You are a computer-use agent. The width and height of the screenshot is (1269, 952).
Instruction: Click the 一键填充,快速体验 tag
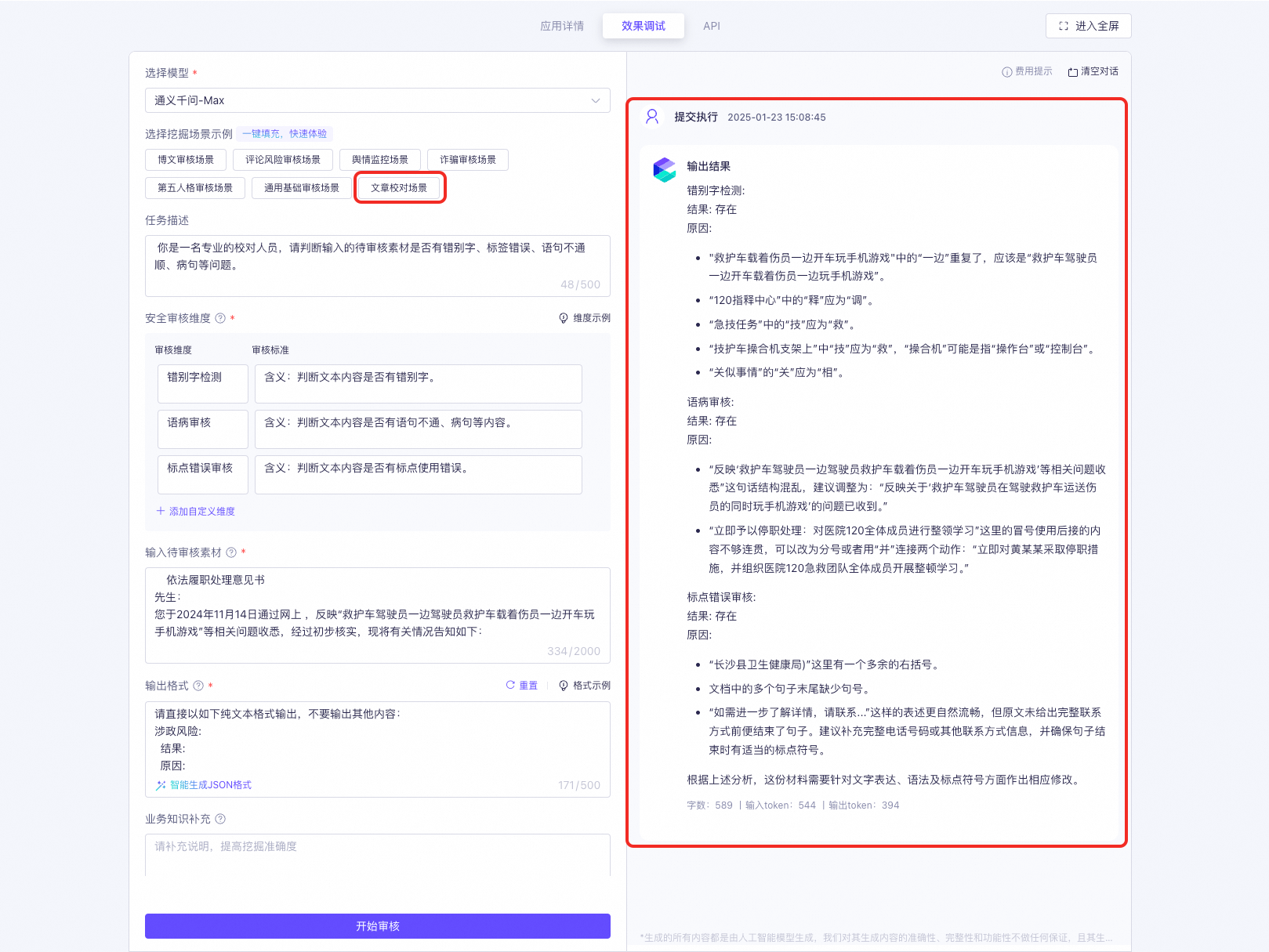(x=285, y=134)
